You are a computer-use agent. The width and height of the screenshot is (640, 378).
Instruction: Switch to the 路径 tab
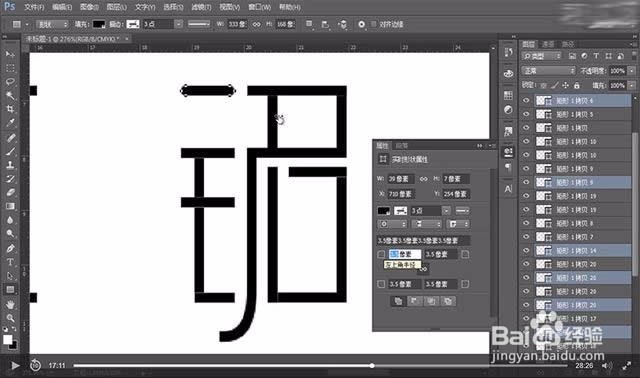(x=567, y=44)
